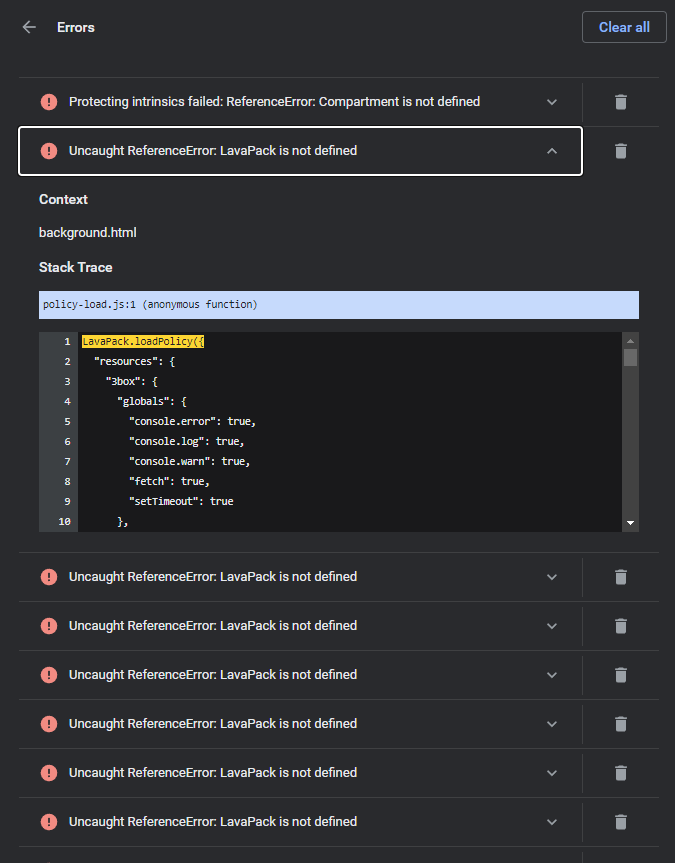Collapse the expanded LavaPack error
Viewport: 675px width, 863px height.
coord(551,151)
